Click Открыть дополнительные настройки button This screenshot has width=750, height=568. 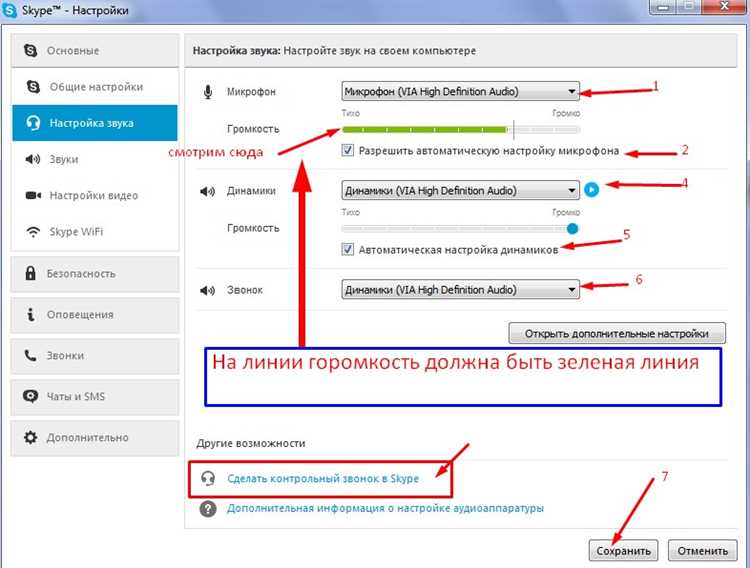617,333
